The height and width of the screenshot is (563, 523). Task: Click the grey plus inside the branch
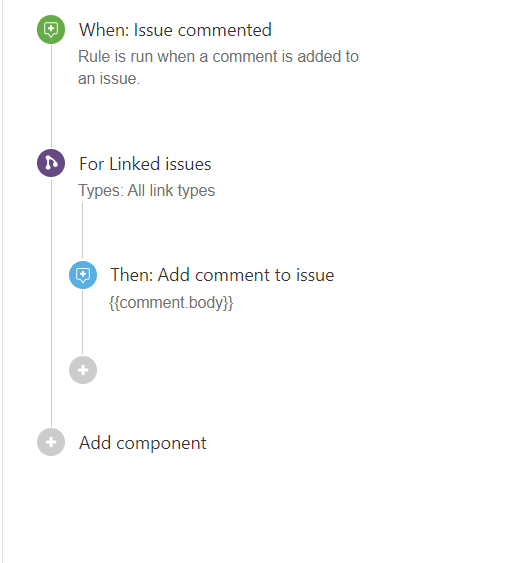(x=83, y=370)
